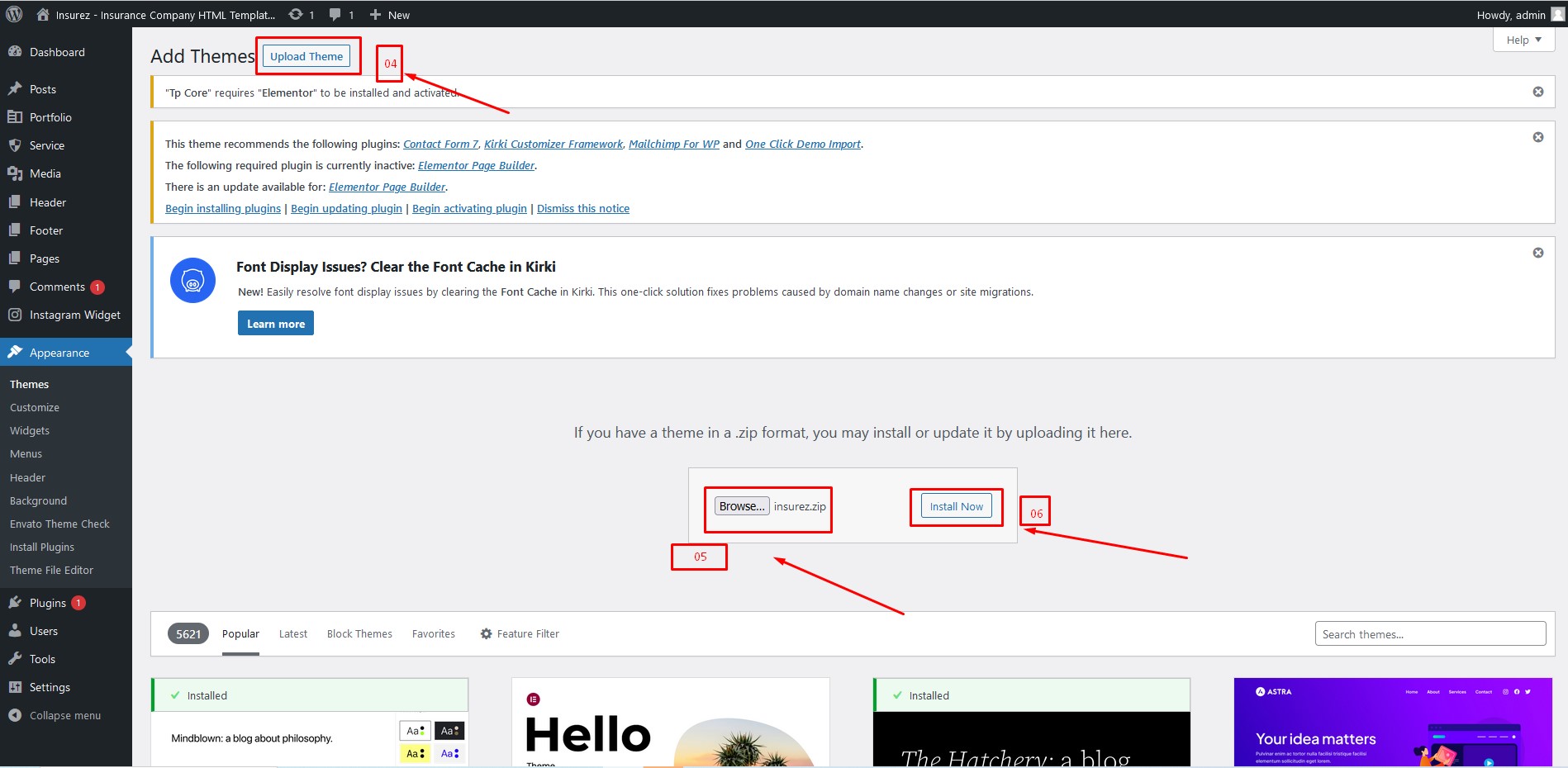The height and width of the screenshot is (768, 1568).
Task: Open Themes submenu item
Action: (x=30, y=384)
